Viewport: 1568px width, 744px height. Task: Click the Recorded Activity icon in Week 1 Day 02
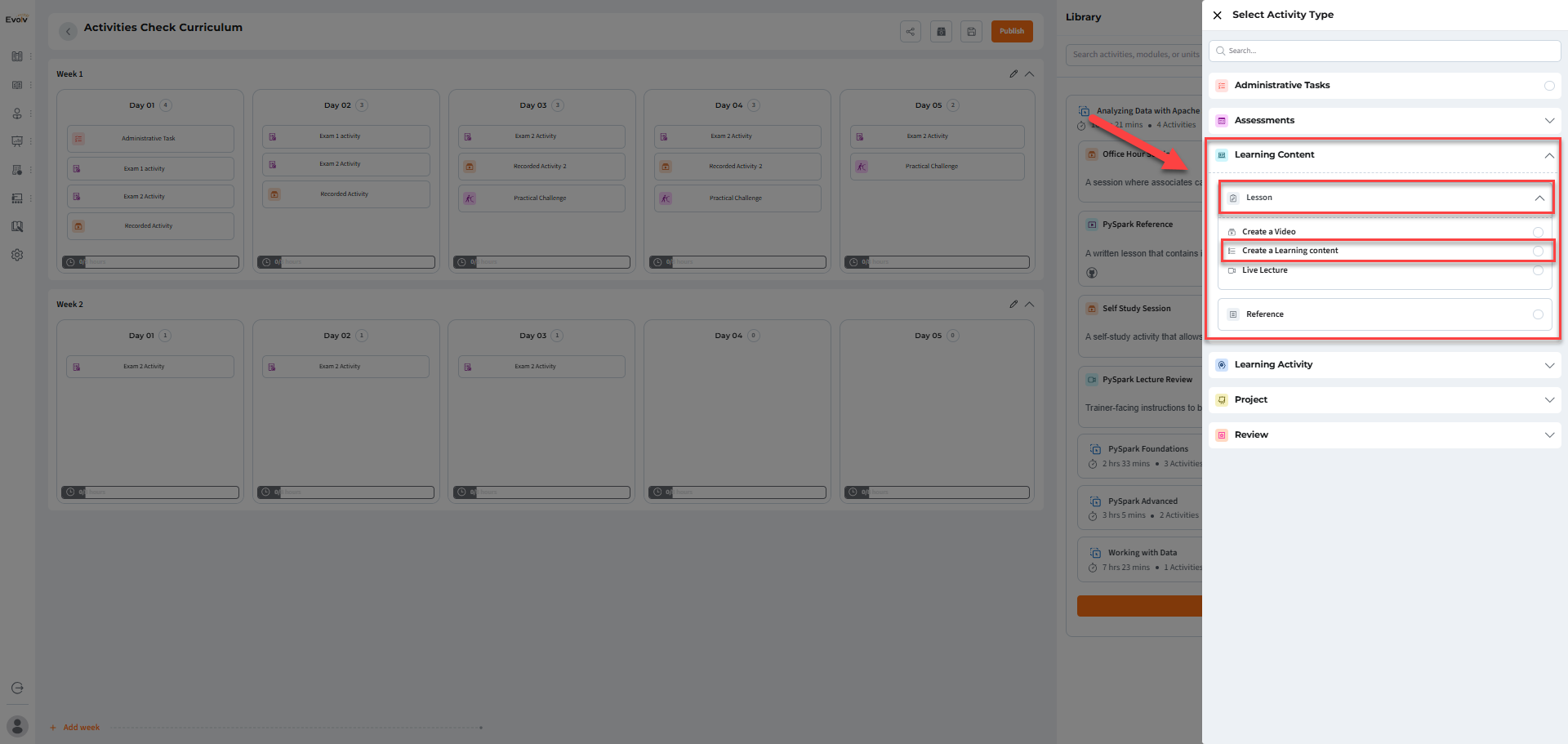pos(274,194)
